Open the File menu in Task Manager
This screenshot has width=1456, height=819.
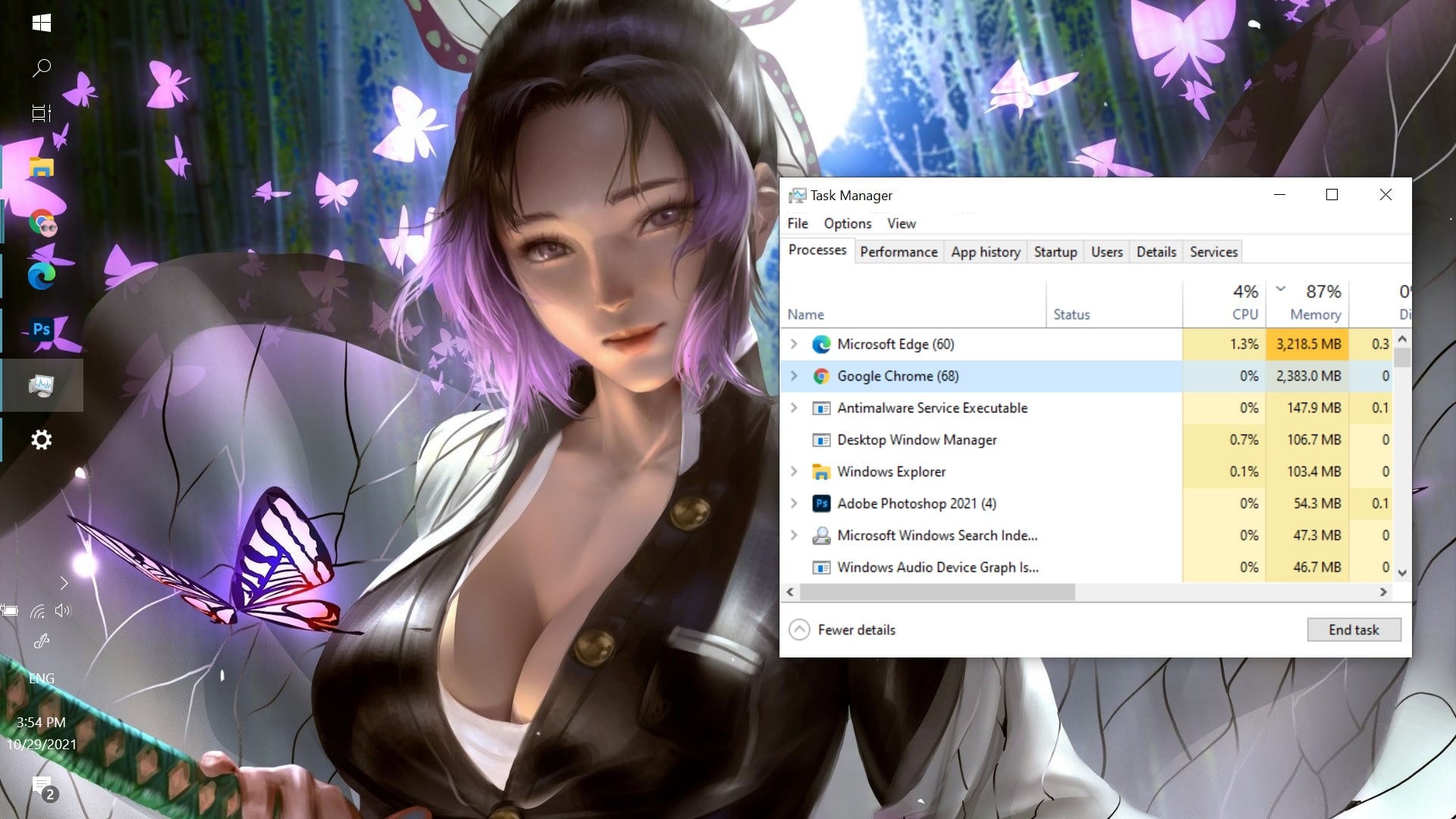pyautogui.click(x=798, y=224)
